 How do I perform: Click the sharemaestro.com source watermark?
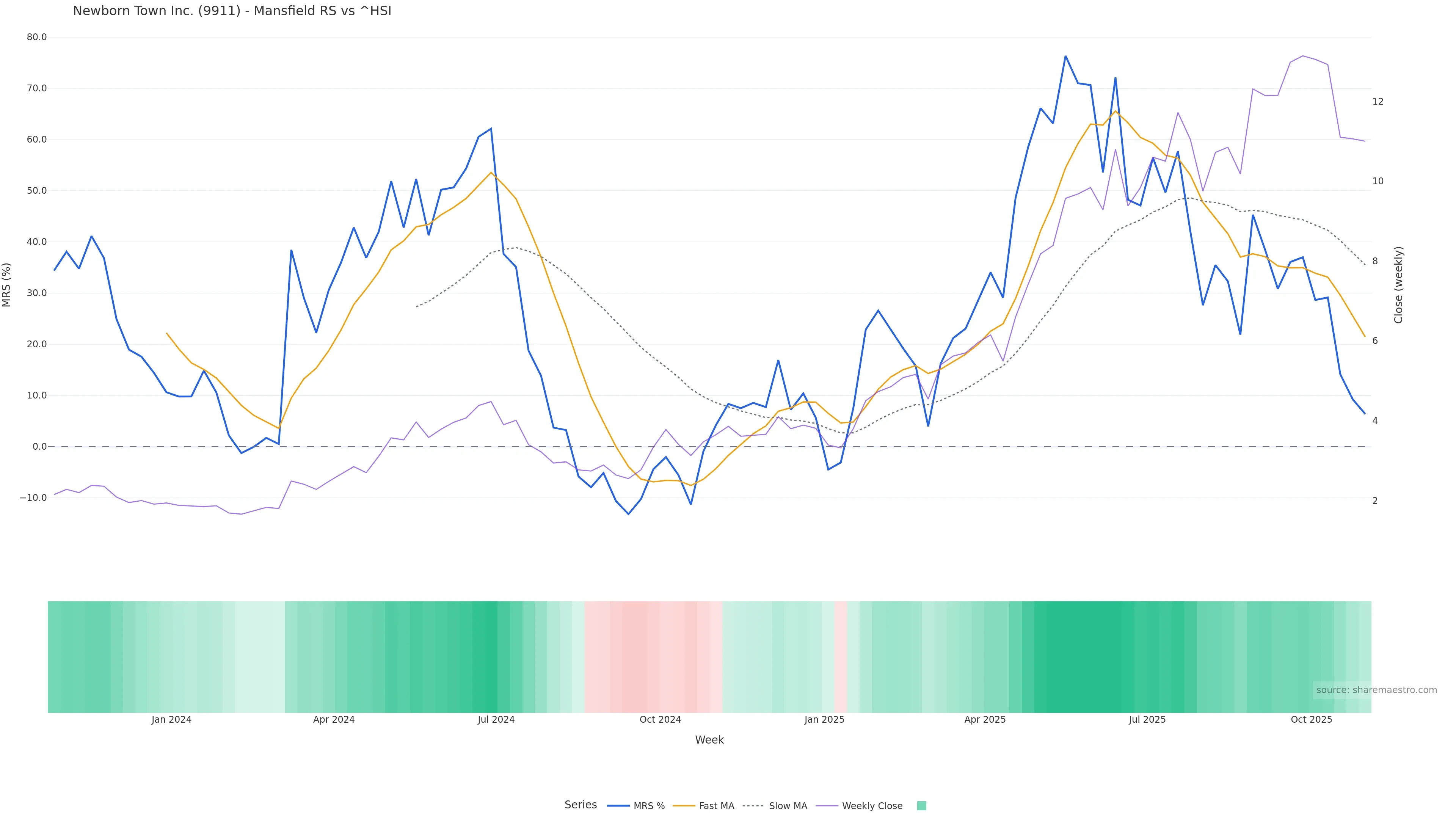(1376, 690)
